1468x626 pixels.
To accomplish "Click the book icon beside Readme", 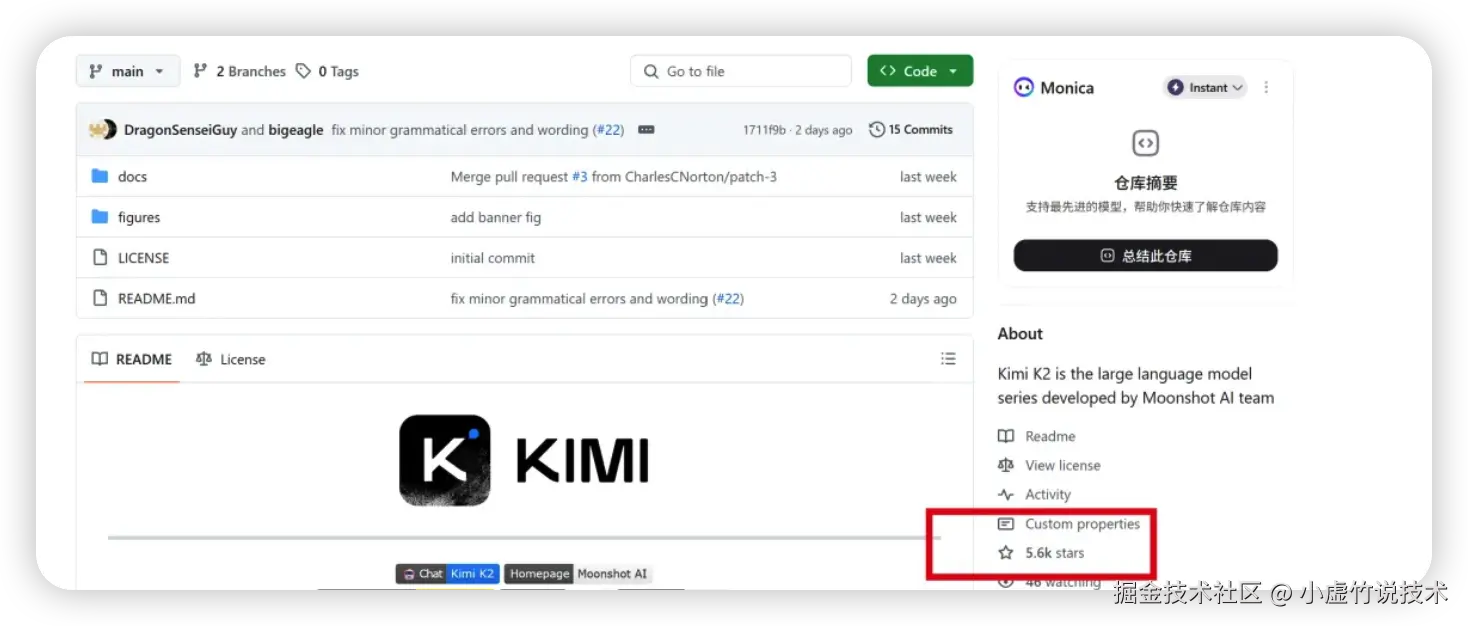I will [x=1006, y=437].
